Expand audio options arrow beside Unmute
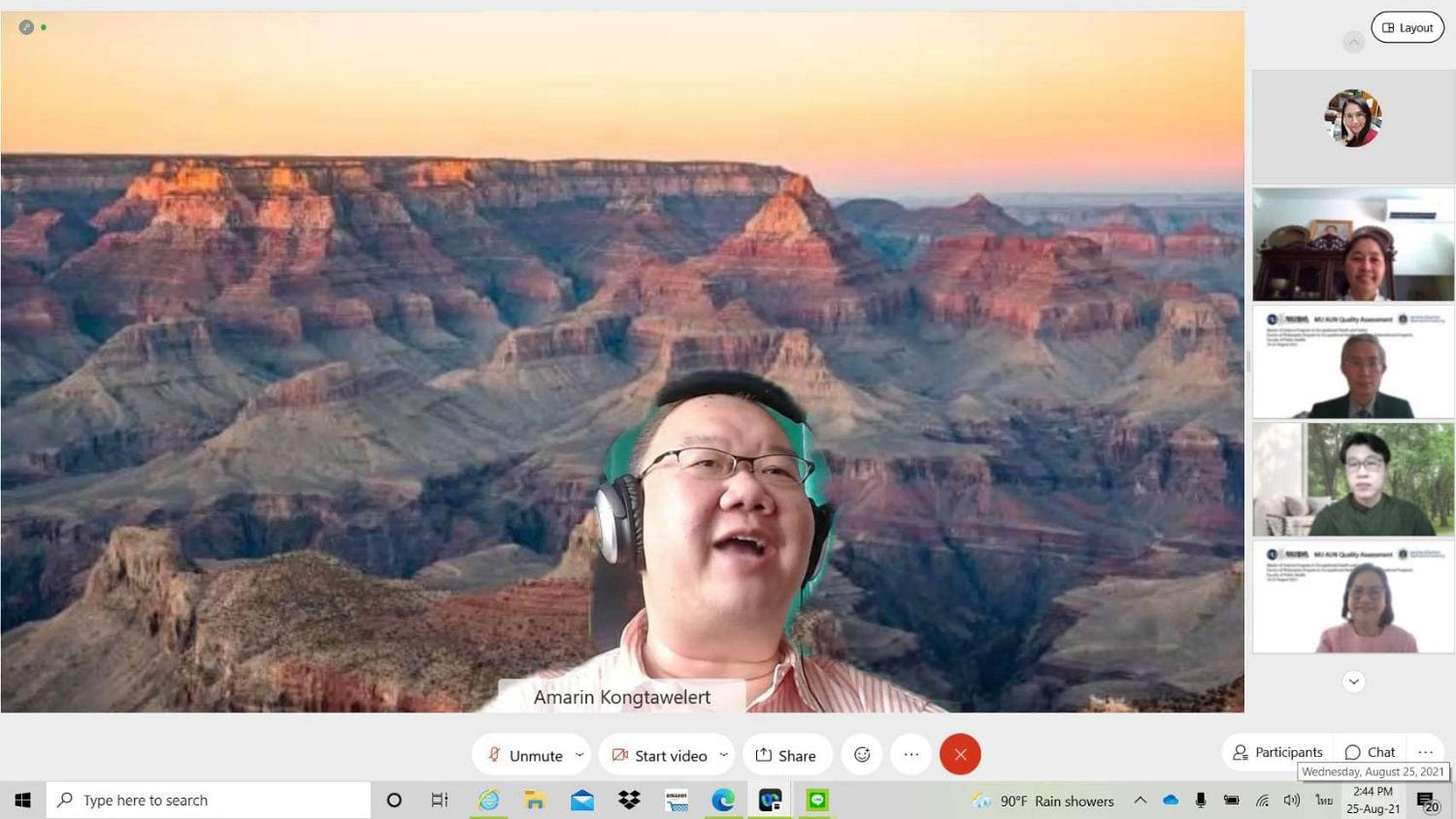 coord(579,755)
